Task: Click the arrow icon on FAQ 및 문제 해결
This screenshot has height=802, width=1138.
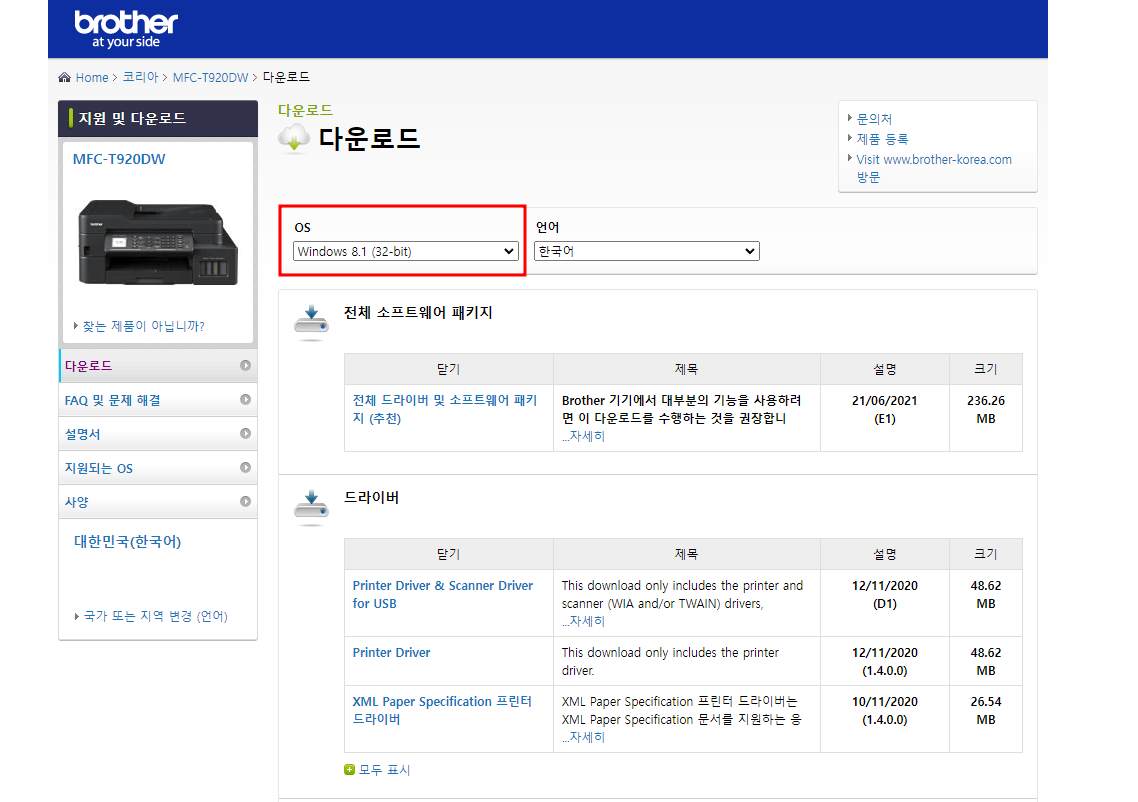Action: coord(245,399)
